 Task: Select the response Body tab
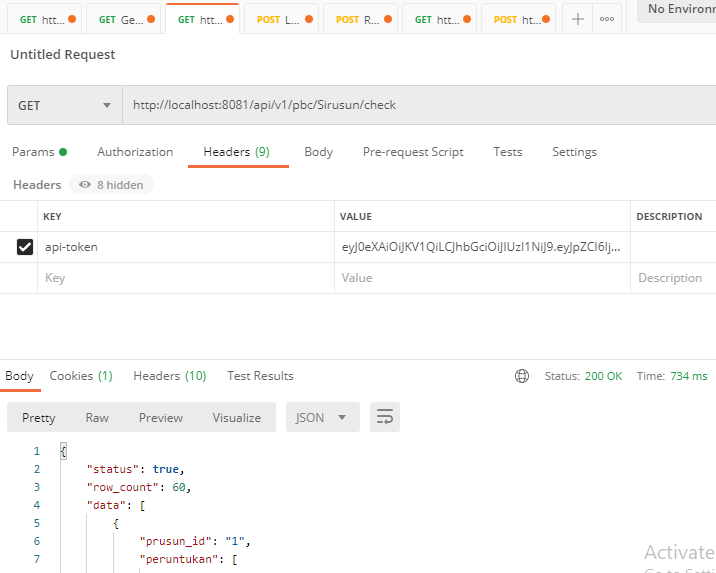pyautogui.click(x=20, y=376)
